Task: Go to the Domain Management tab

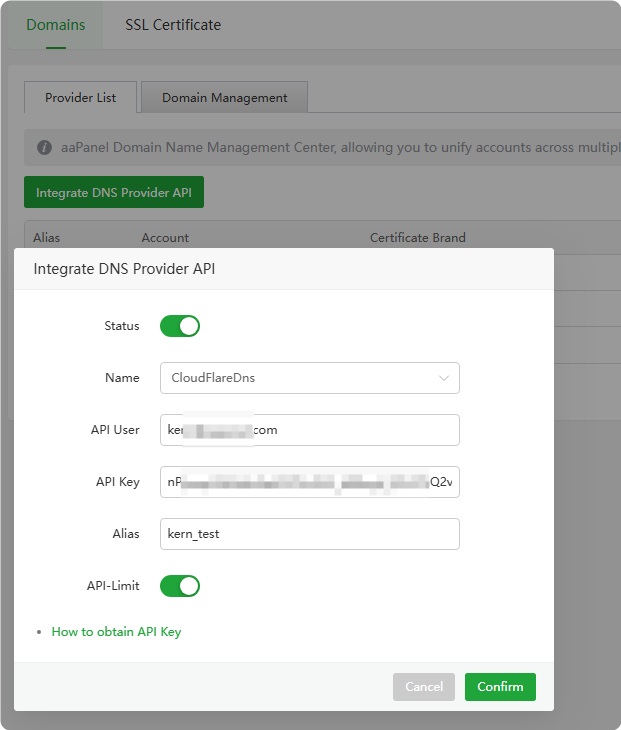Action: pyautogui.click(x=224, y=98)
